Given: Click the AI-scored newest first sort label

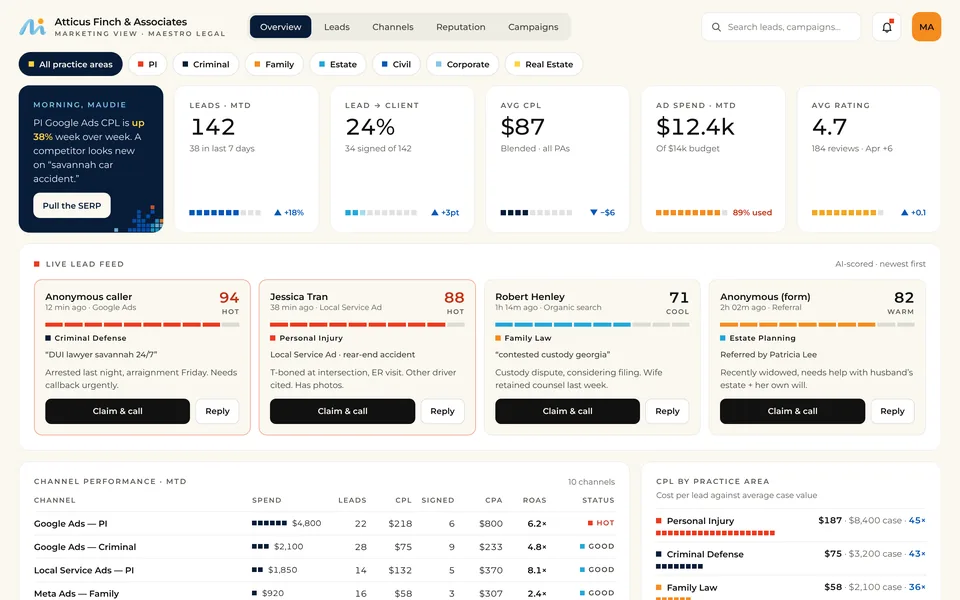Looking at the screenshot, I should (x=880, y=264).
